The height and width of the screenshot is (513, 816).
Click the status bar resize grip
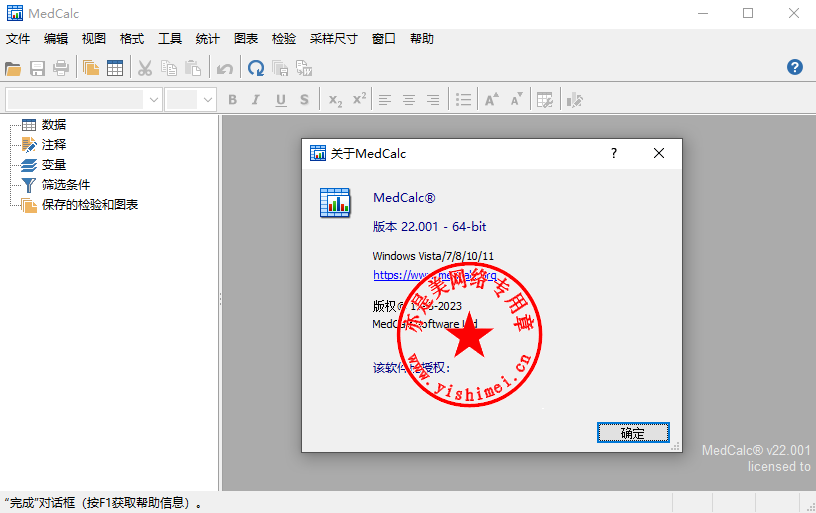tap(810, 507)
